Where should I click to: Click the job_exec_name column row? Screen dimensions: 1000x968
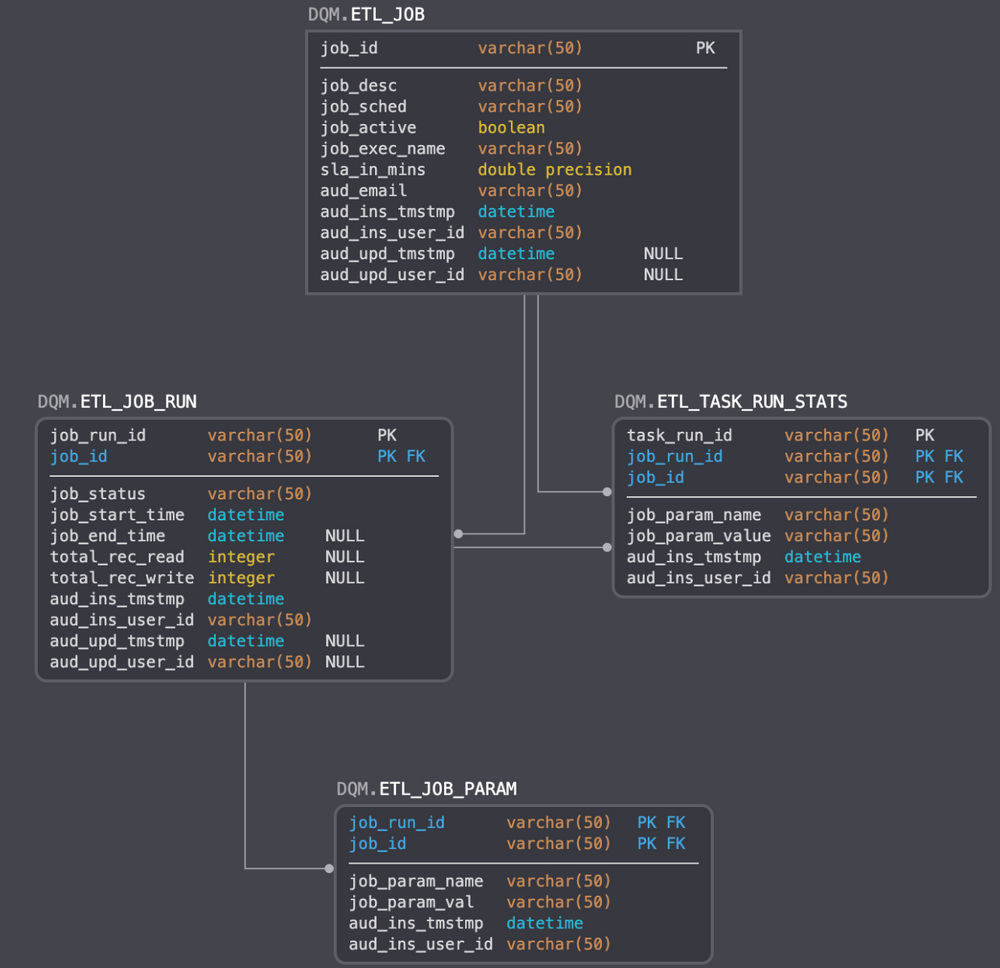coord(382,149)
